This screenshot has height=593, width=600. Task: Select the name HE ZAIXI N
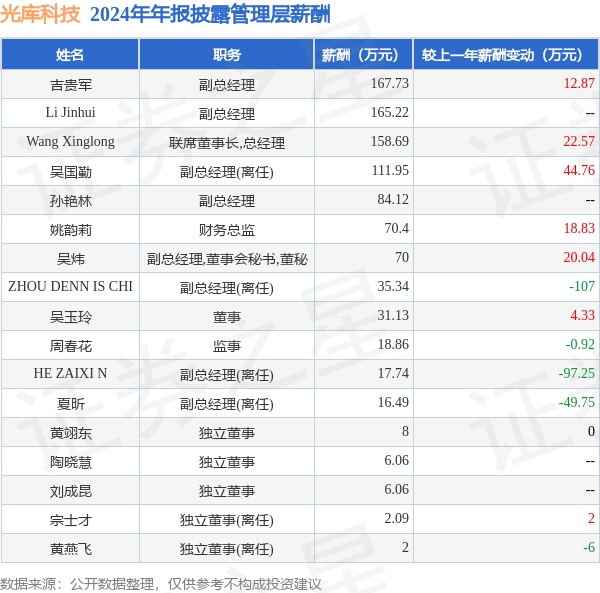click(70, 373)
